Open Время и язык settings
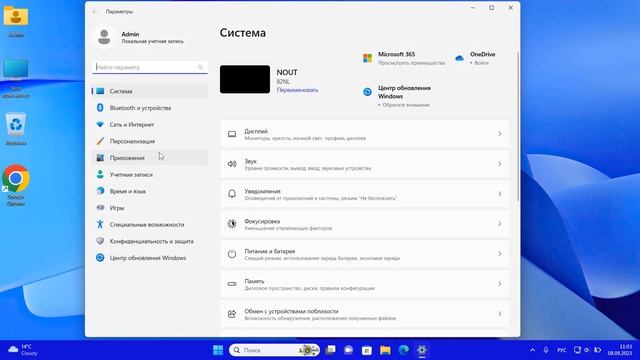Viewport: 640px width, 360px height. tap(150, 191)
